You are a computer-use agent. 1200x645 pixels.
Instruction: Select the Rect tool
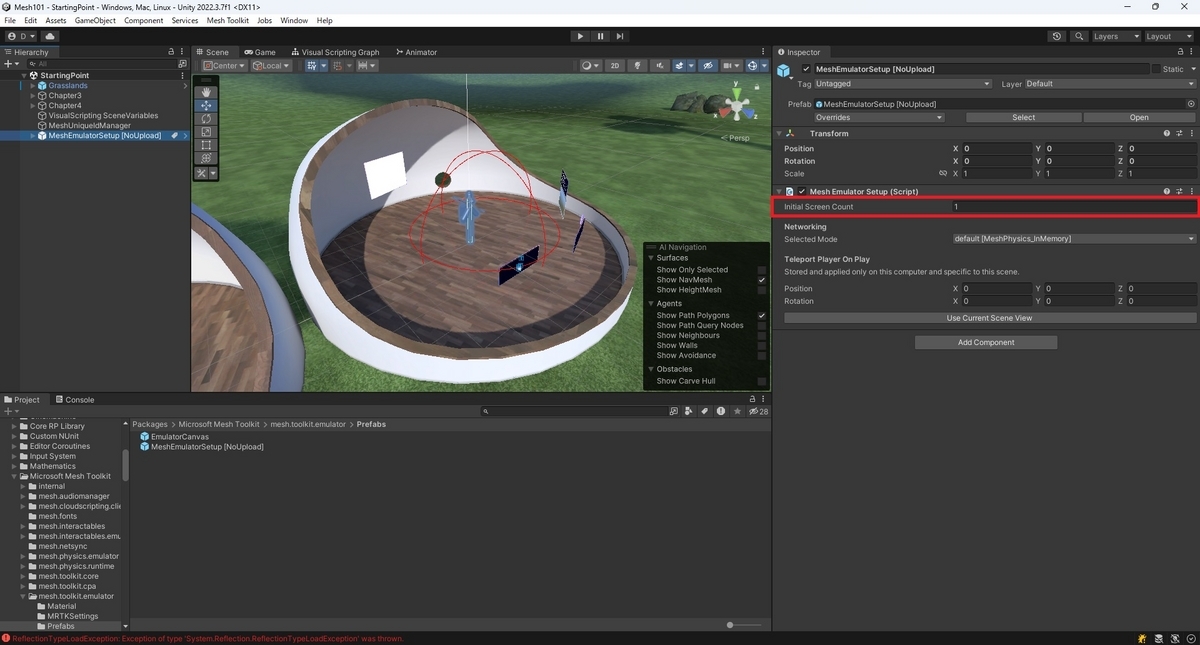coord(206,144)
